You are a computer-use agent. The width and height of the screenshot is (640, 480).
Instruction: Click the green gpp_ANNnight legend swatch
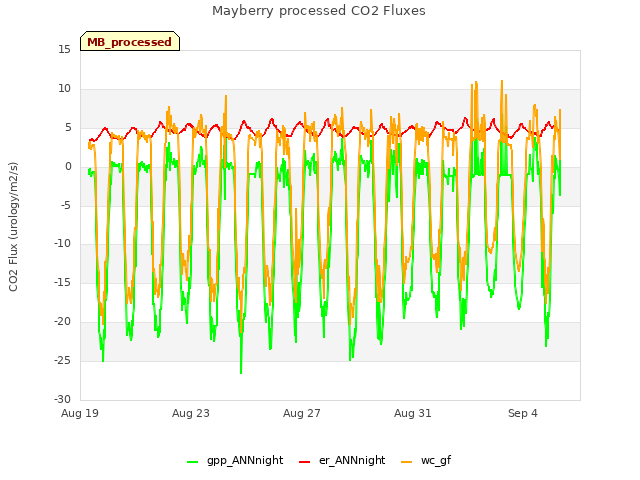192,462
